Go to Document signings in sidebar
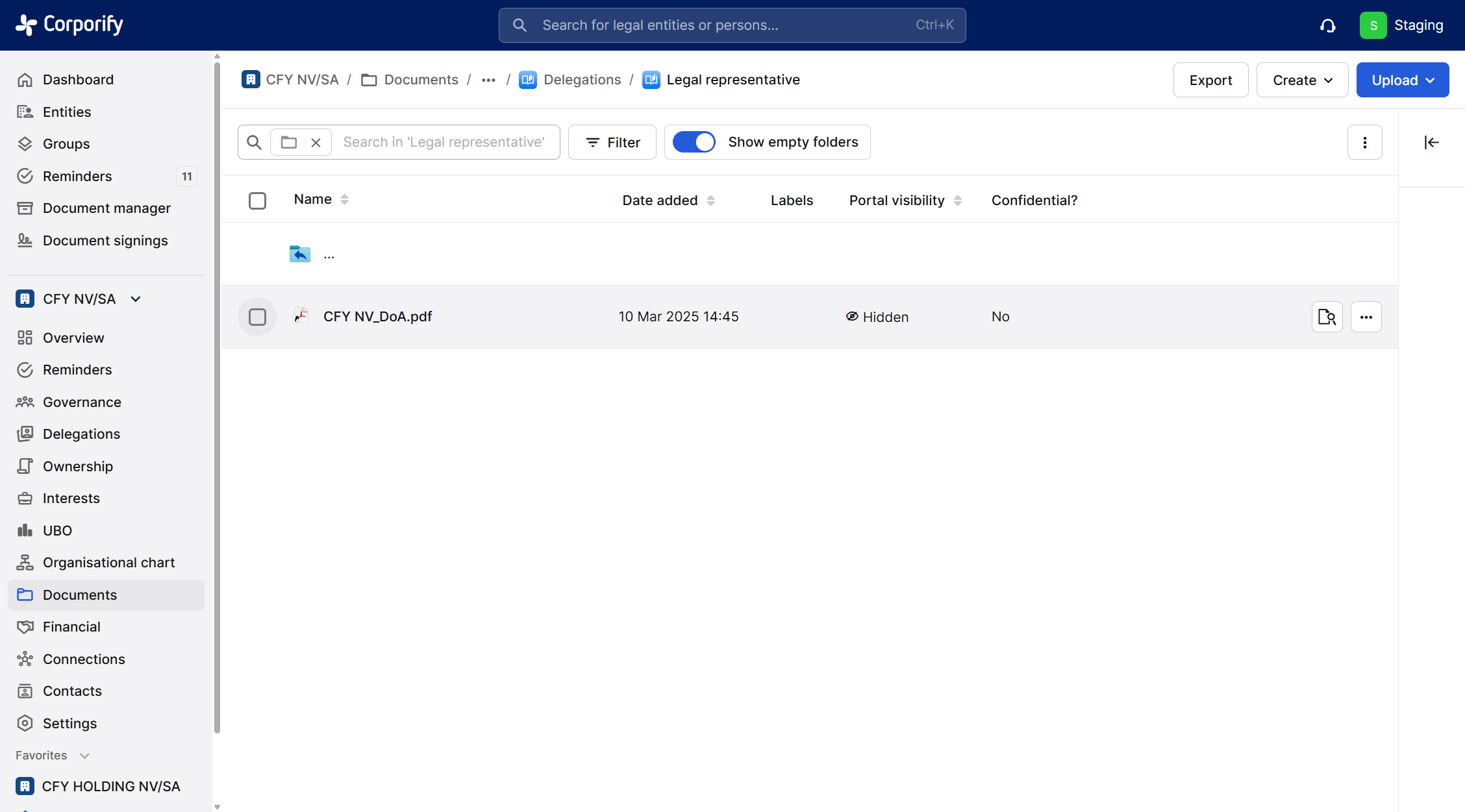1465x812 pixels. point(105,240)
